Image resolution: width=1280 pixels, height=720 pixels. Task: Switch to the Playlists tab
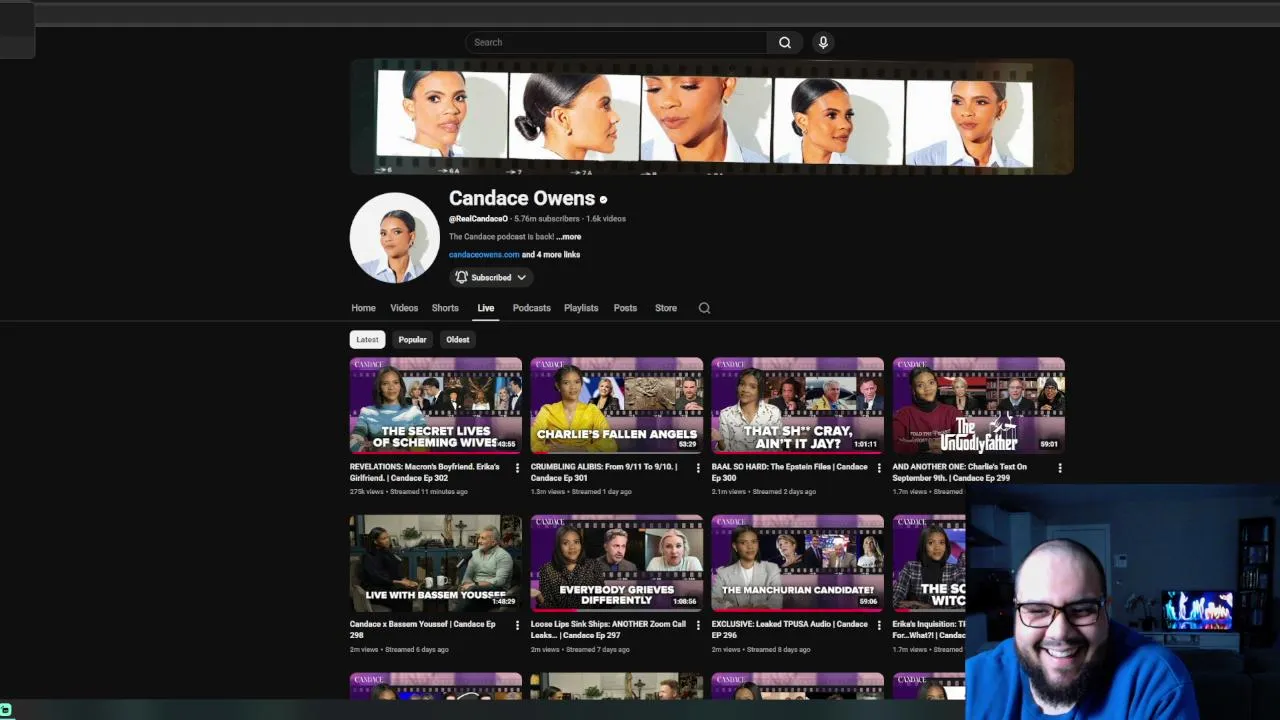point(581,308)
